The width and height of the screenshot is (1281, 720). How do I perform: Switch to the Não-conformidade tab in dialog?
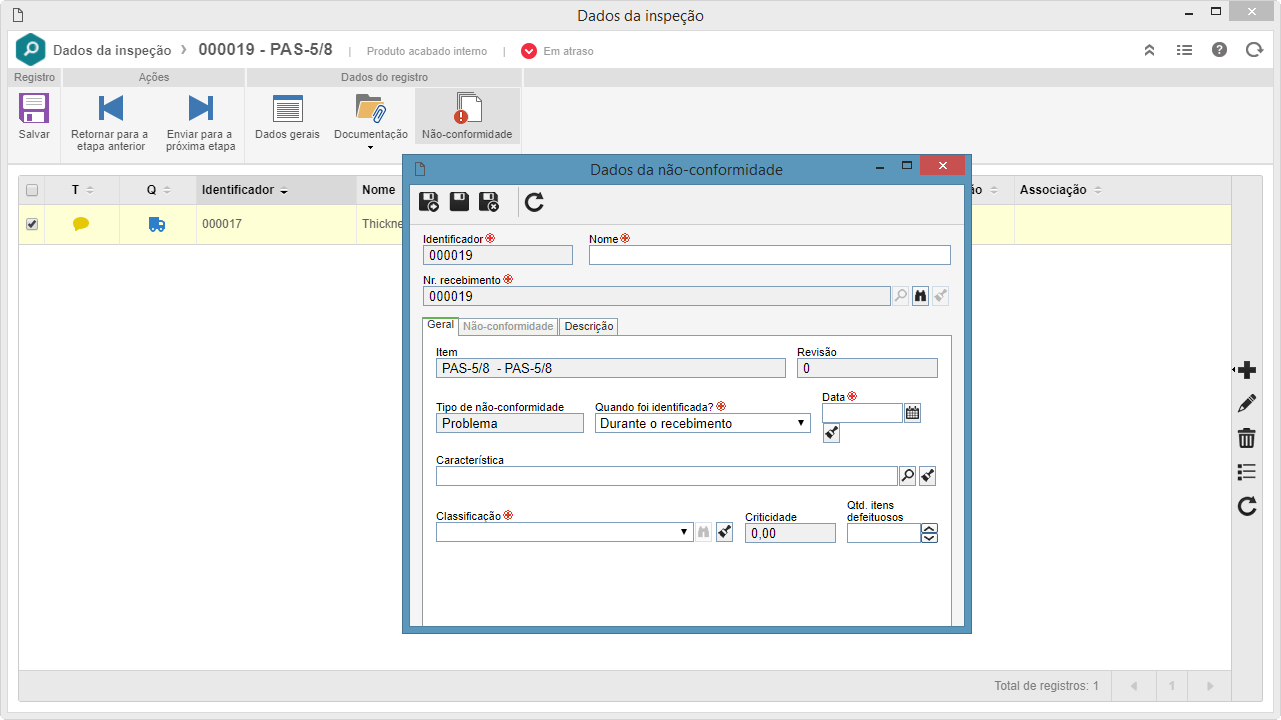click(x=508, y=326)
